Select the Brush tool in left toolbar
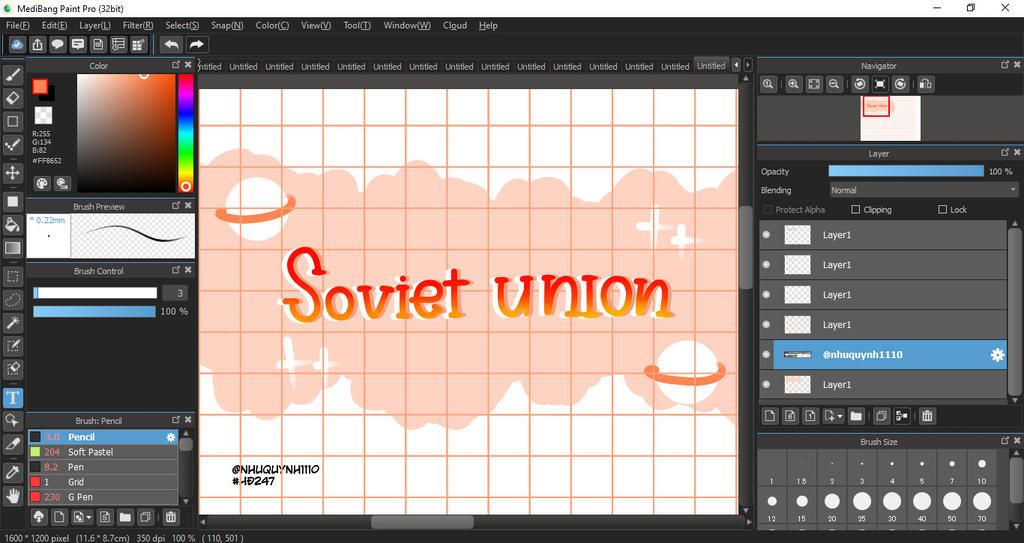Image resolution: width=1024 pixels, height=543 pixels. click(x=12, y=75)
